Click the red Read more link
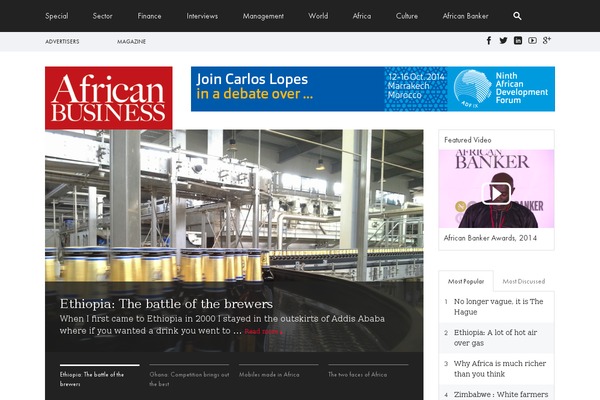 (263, 331)
